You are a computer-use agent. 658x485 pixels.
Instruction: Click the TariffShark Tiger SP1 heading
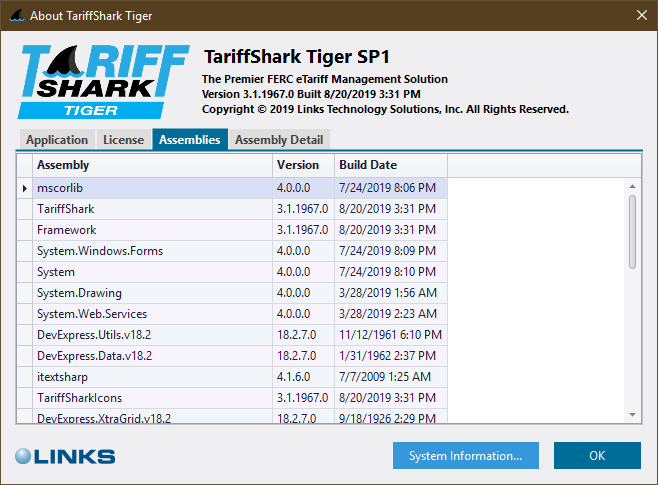click(x=297, y=57)
